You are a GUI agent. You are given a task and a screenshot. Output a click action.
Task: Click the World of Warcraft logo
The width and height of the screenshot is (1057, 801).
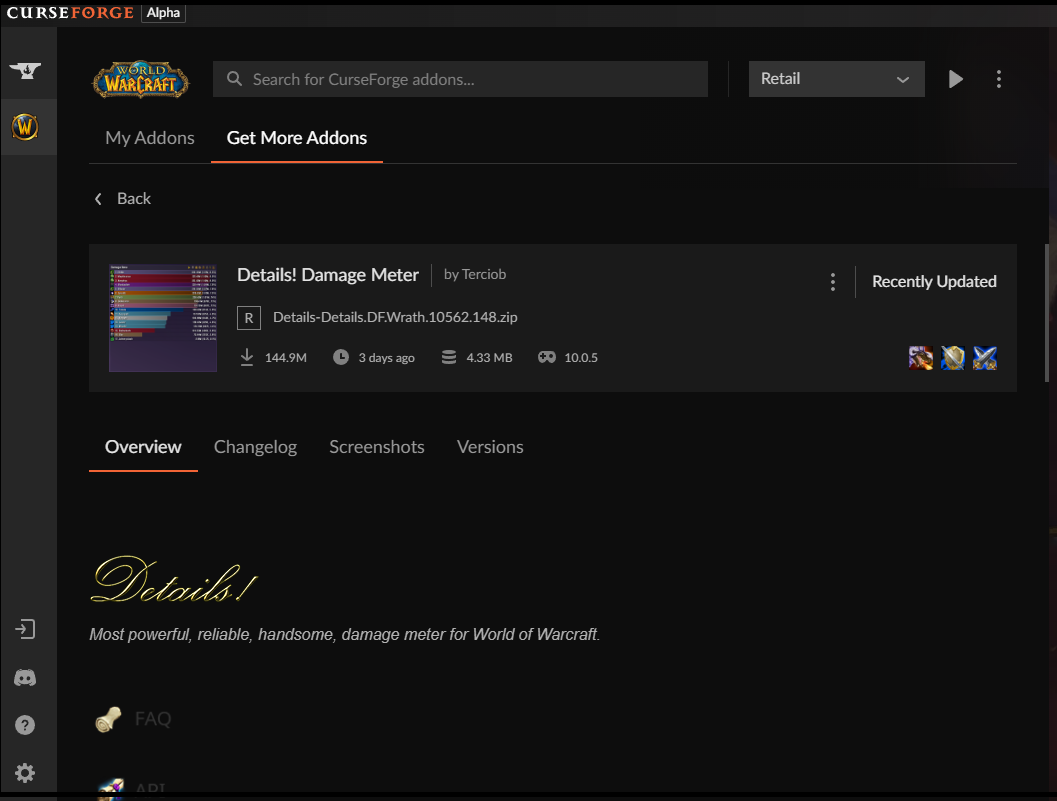click(140, 80)
